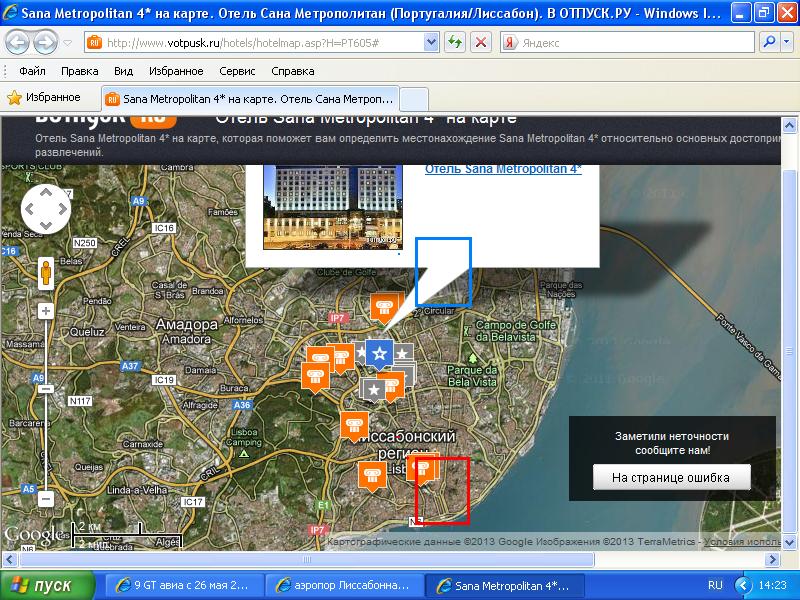Screen dimensions: 800x600
Task: Open the Отель Sana Metropolitan 4* link
Action: pyautogui.click(x=503, y=170)
